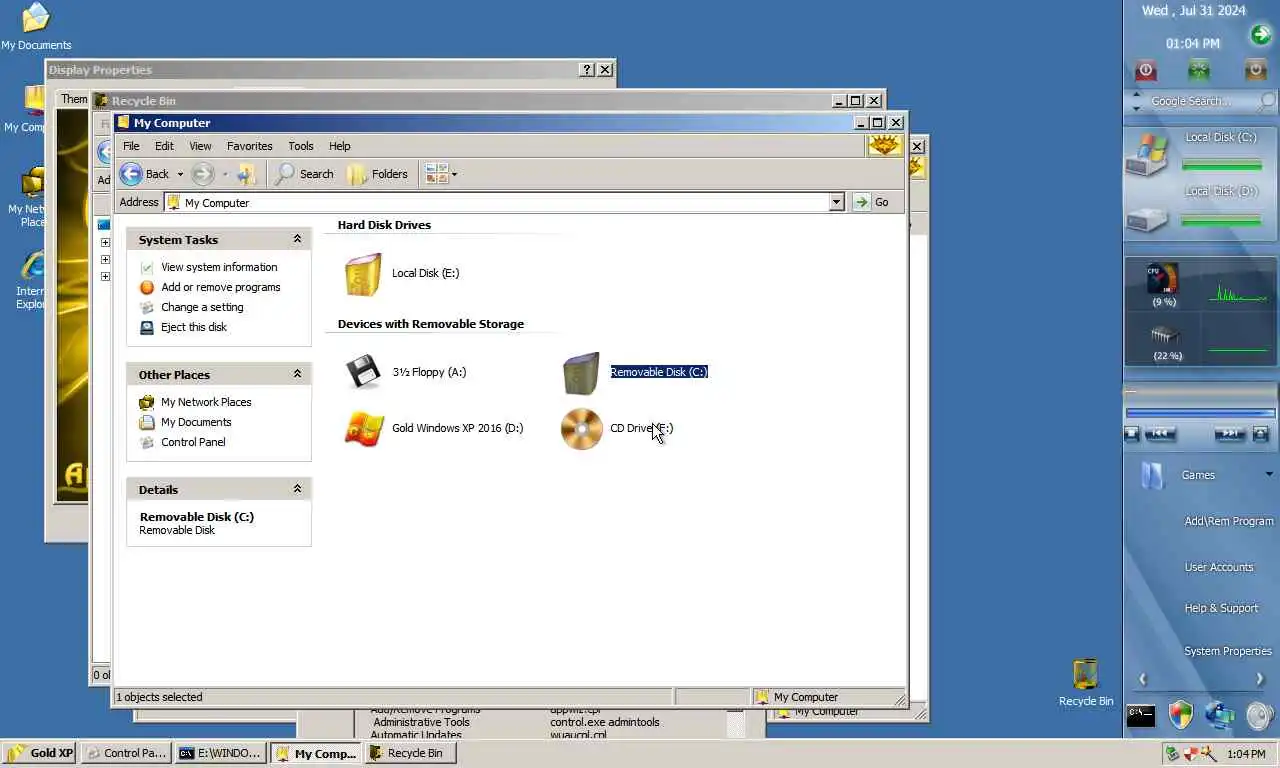Viewport: 1280px width, 768px height.
Task: Open Search in My Computer toolbar
Action: (x=304, y=174)
